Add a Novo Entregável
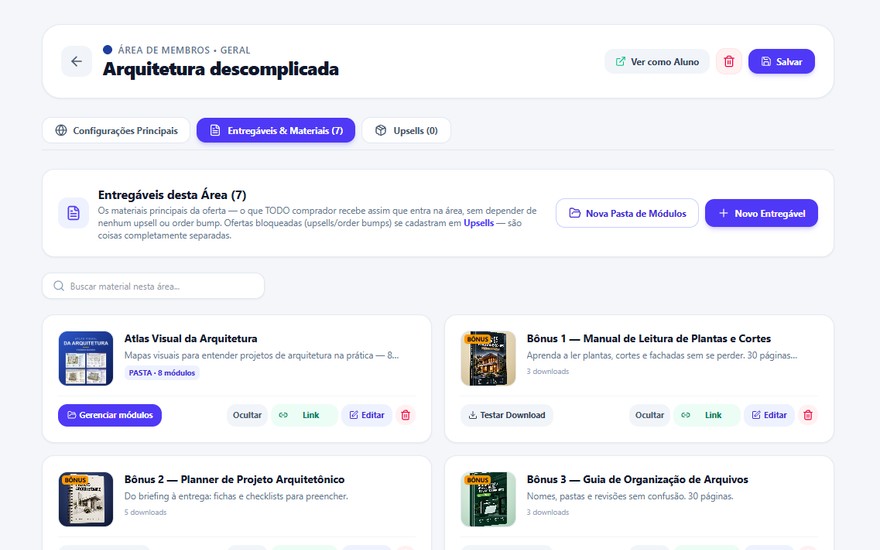Screen dimensions: 880x550 coord(761,213)
